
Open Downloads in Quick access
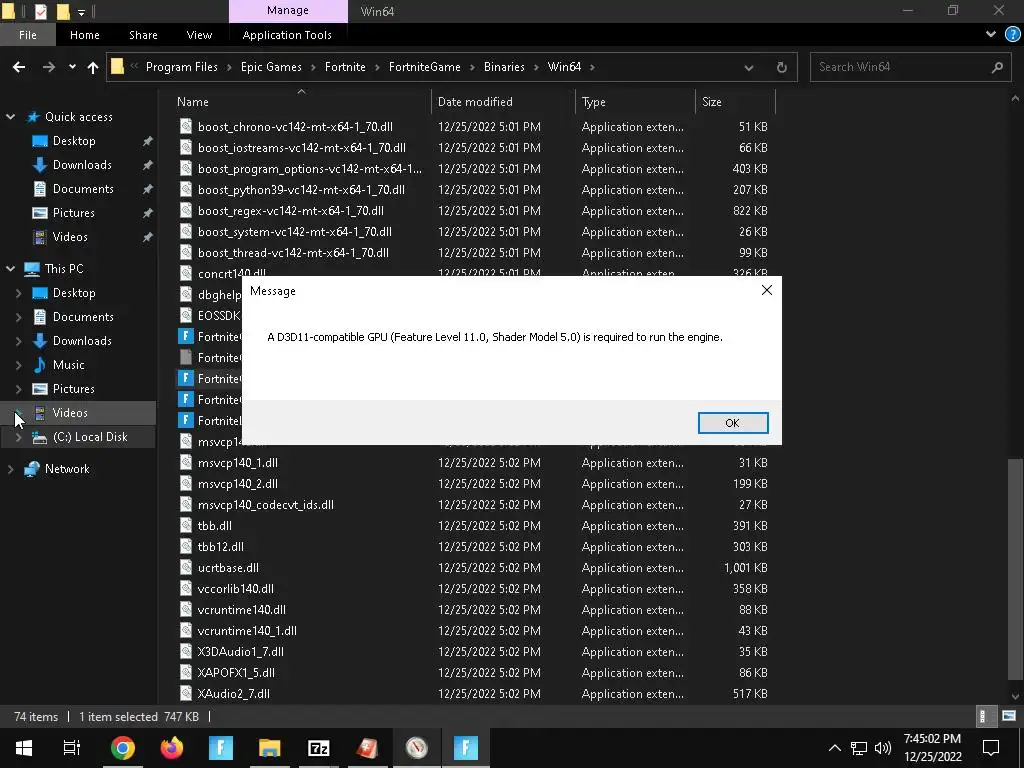click(x=82, y=165)
